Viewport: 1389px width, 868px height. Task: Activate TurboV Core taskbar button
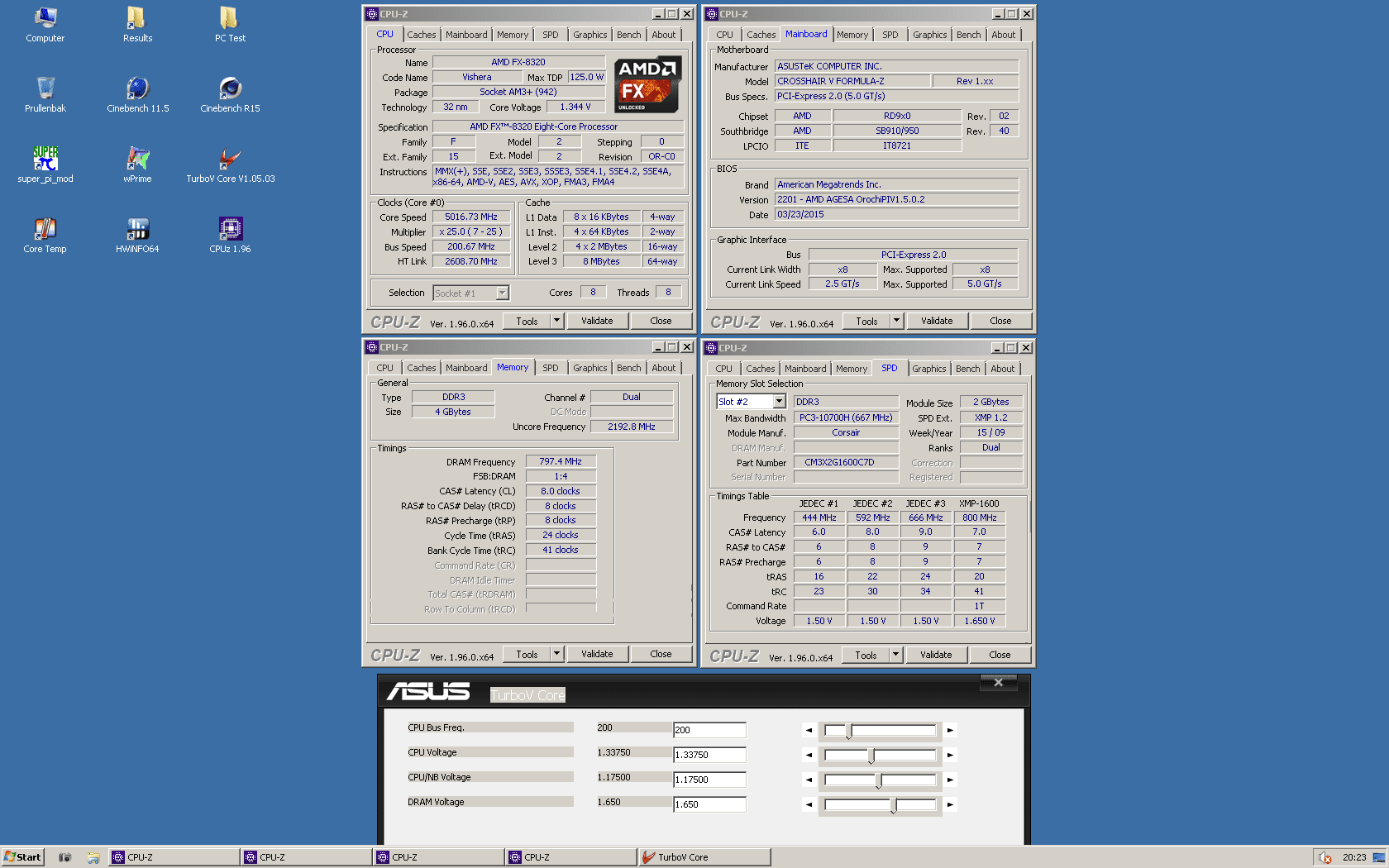click(x=704, y=857)
